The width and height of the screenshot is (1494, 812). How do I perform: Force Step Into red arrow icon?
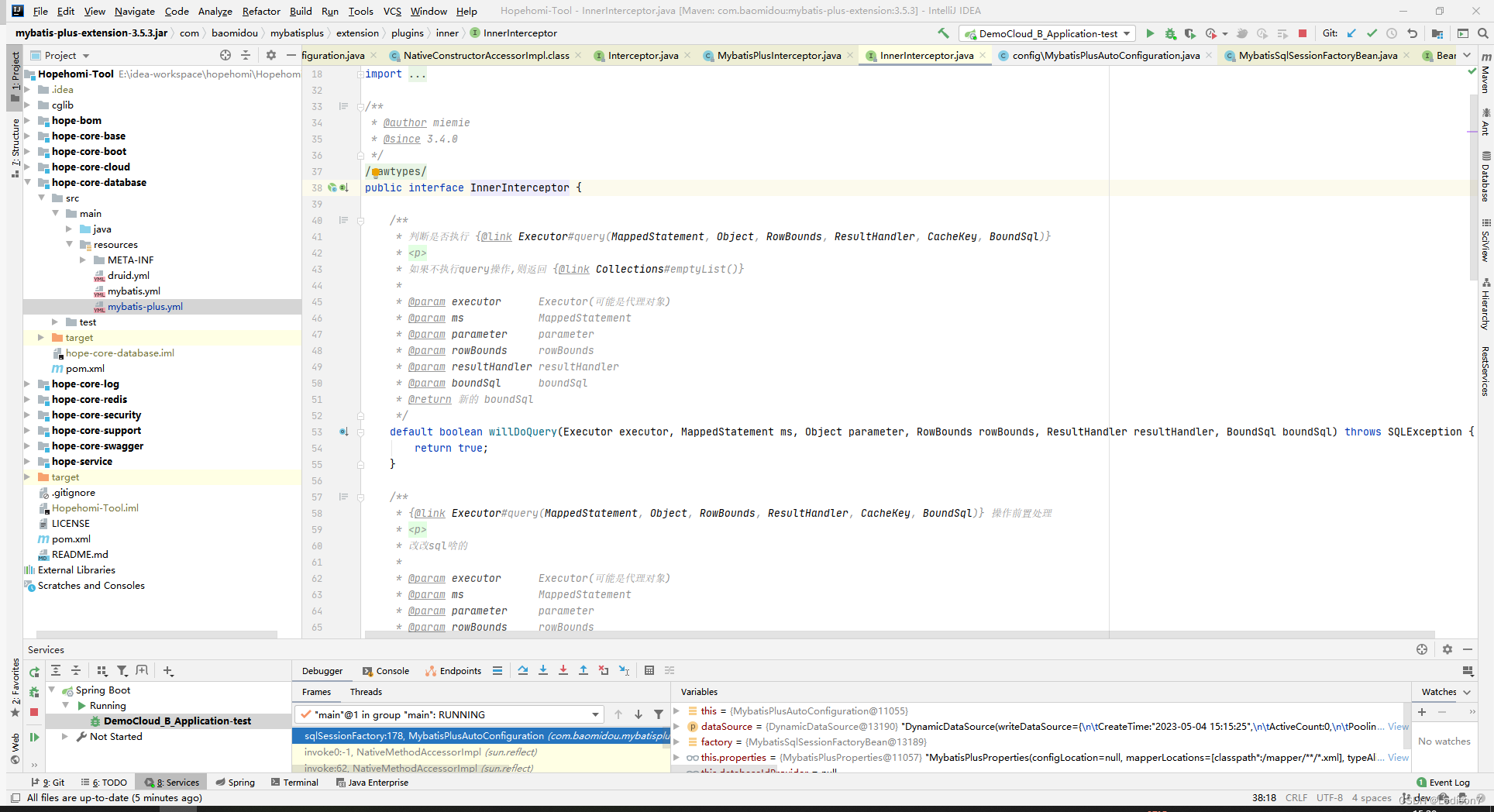click(563, 670)
